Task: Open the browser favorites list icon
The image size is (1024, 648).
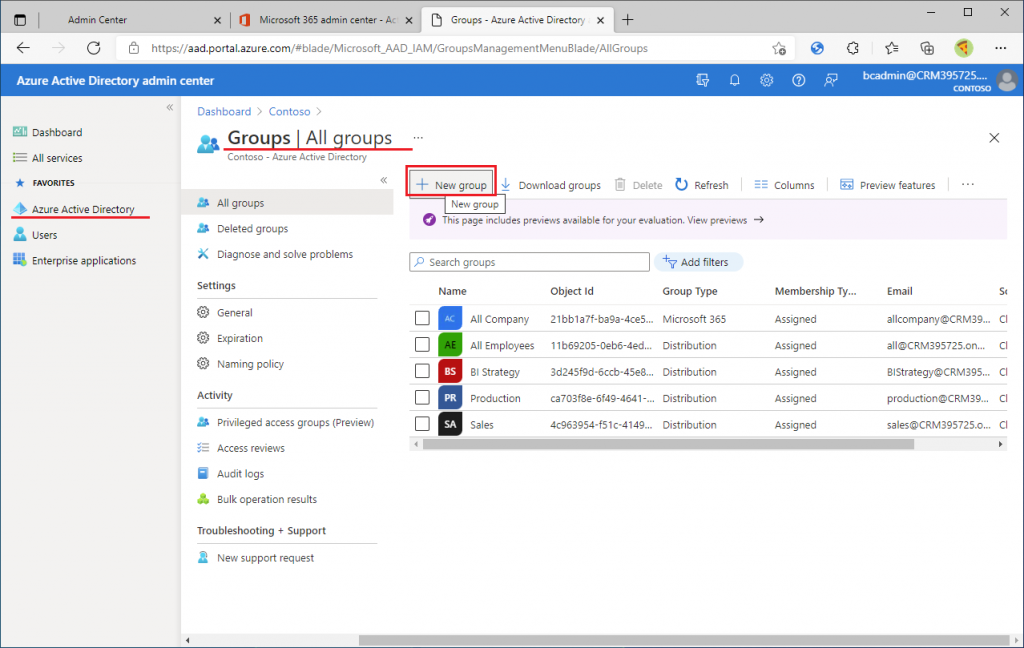Action: pyautogui.click(x=891, y=48)
